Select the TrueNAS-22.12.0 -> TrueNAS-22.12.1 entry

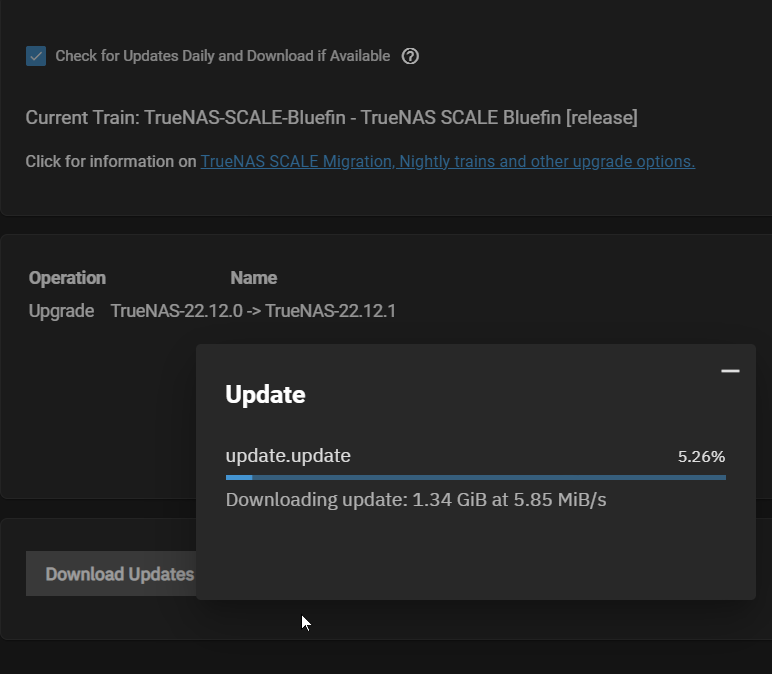[x=253, y=311]
